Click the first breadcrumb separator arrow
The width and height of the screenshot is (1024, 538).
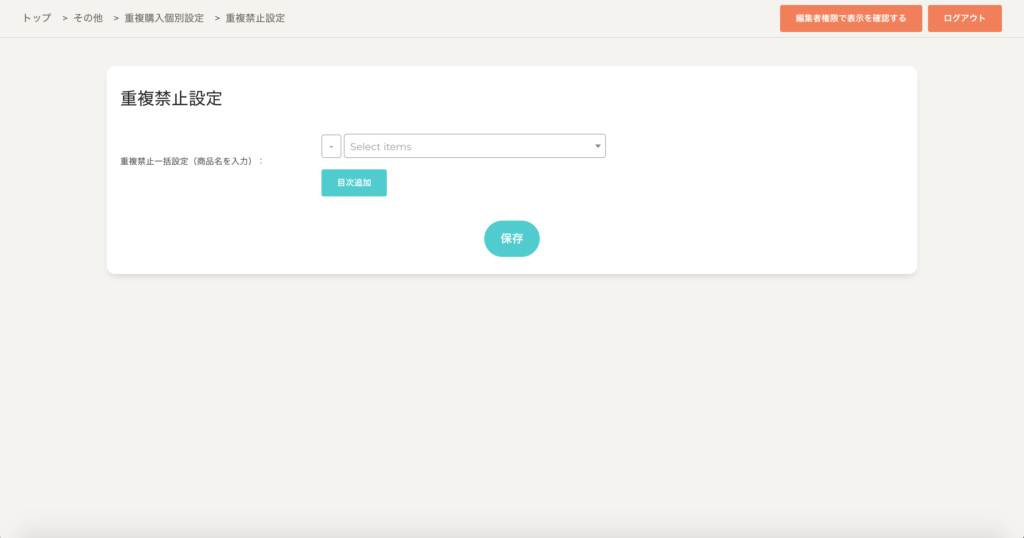click(64, 18)
